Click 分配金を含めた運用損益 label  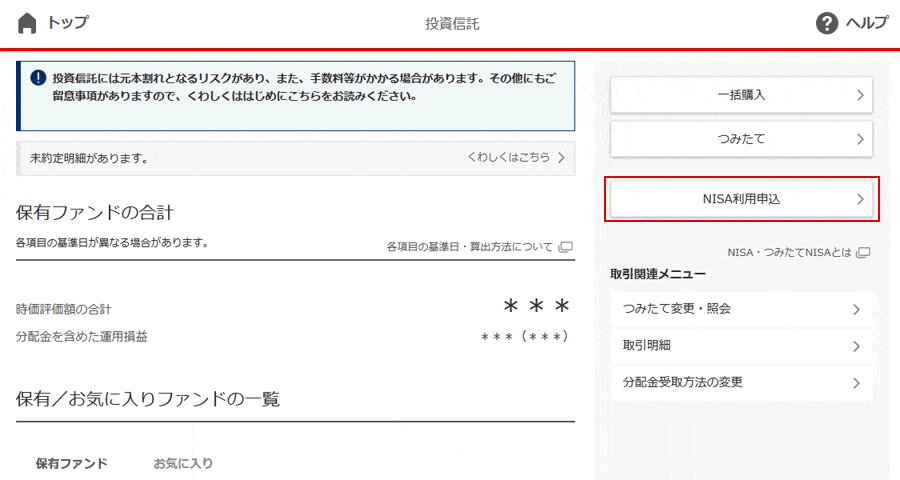(82, 336)
